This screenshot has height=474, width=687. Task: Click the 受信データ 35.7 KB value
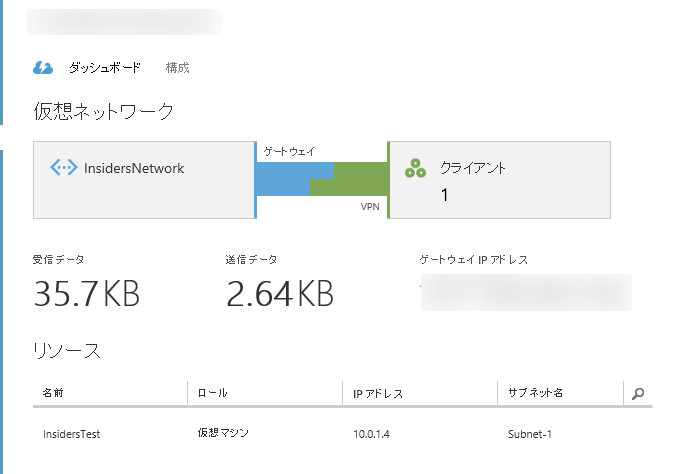86,293
